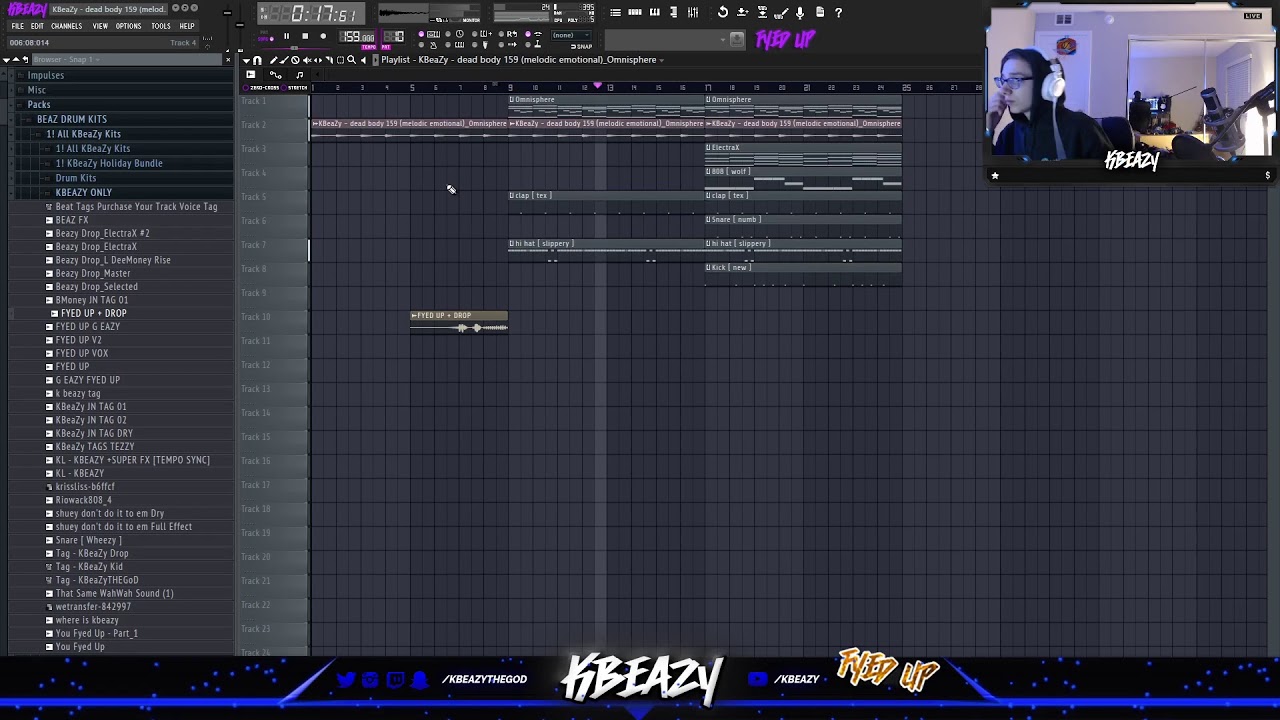Screen dimensions: 1280x720
Task: Open the snap '(none)' dropdown
Action: pos(571,35)
